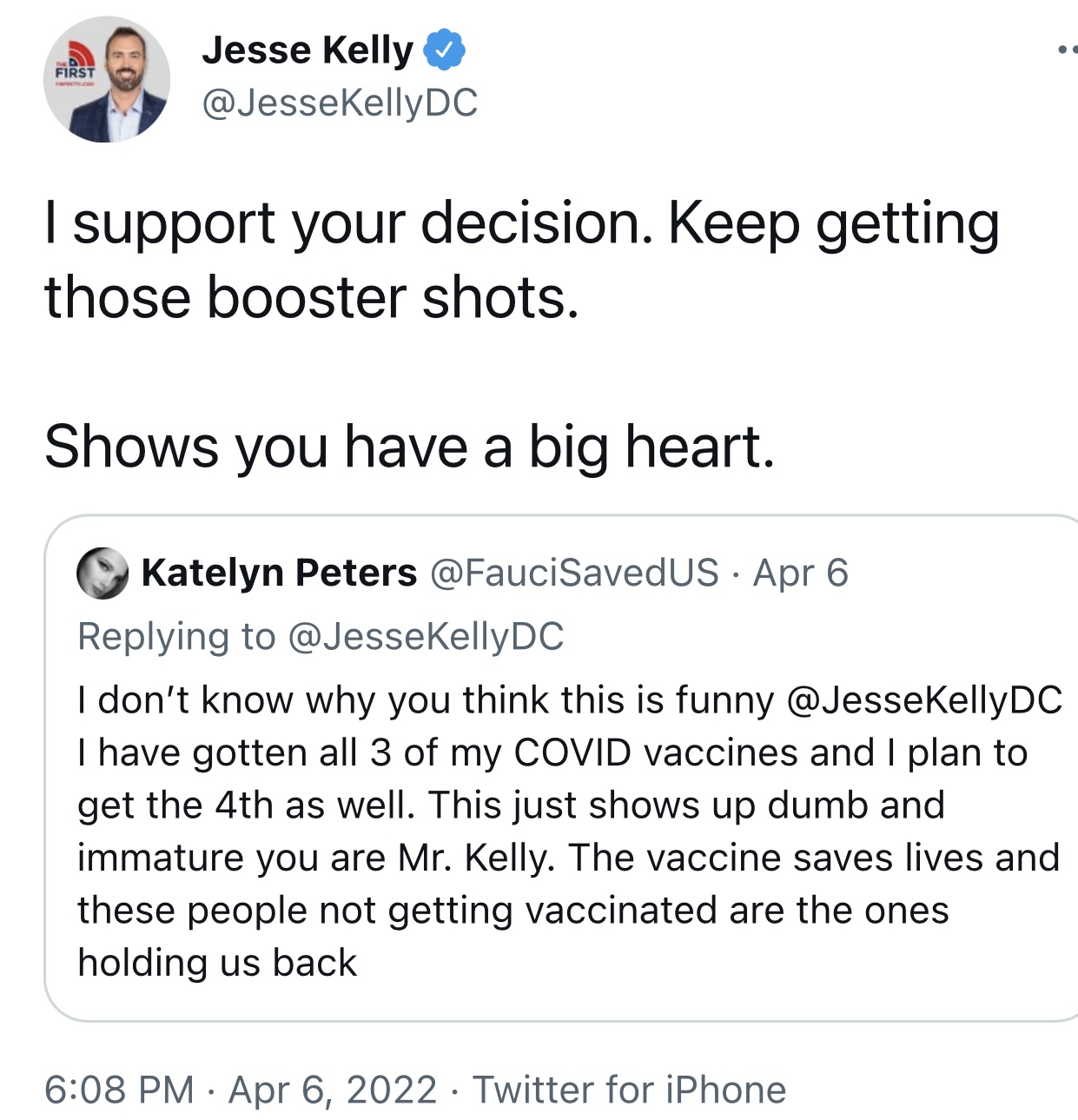Open the tweet's more options menu
Screen dimensions: 1078x1120
1068,50
